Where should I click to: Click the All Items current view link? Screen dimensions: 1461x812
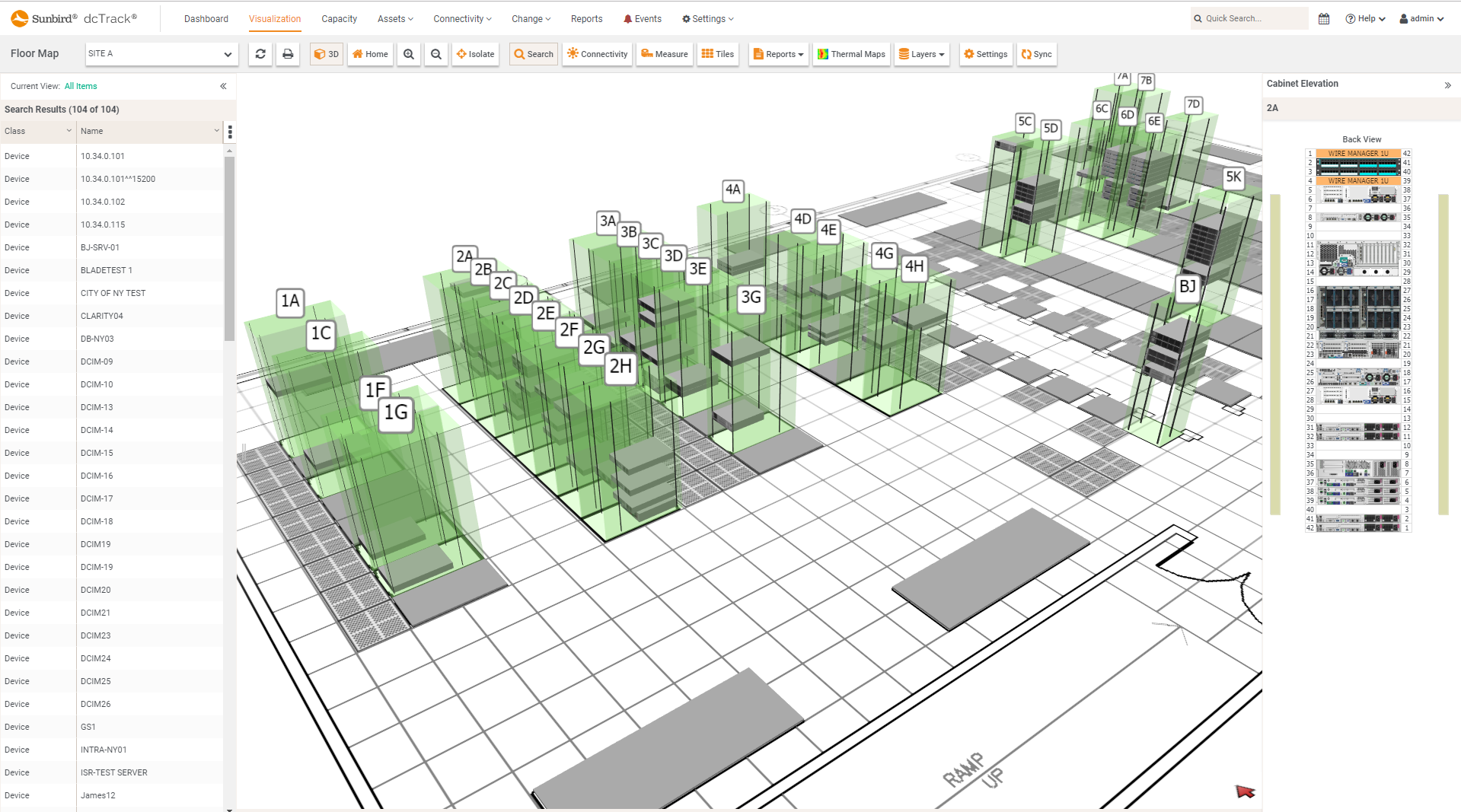pyautogui.click(x=81, y=86)
